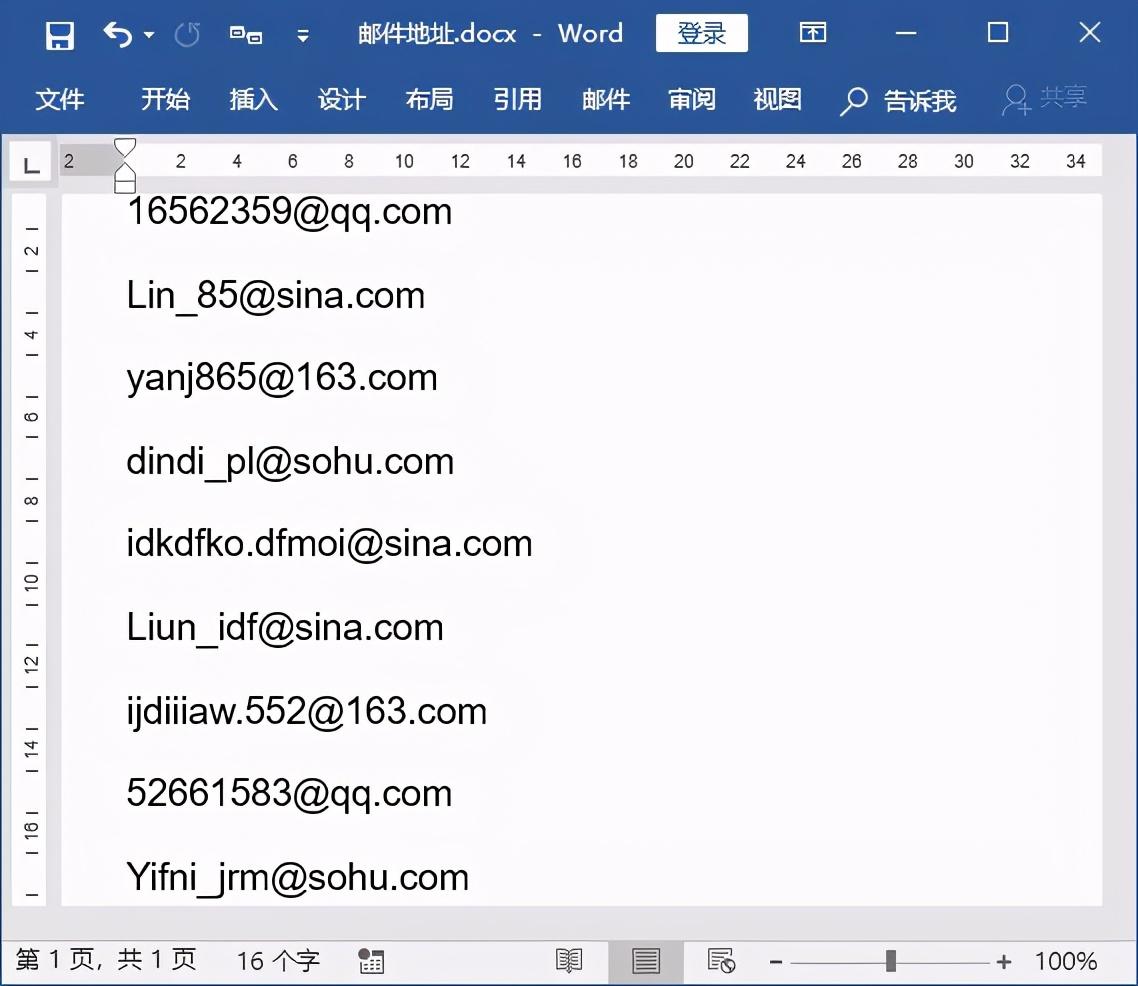Switch to Read Mode view
1138x986 pixels.
click(x=569, y=959)
